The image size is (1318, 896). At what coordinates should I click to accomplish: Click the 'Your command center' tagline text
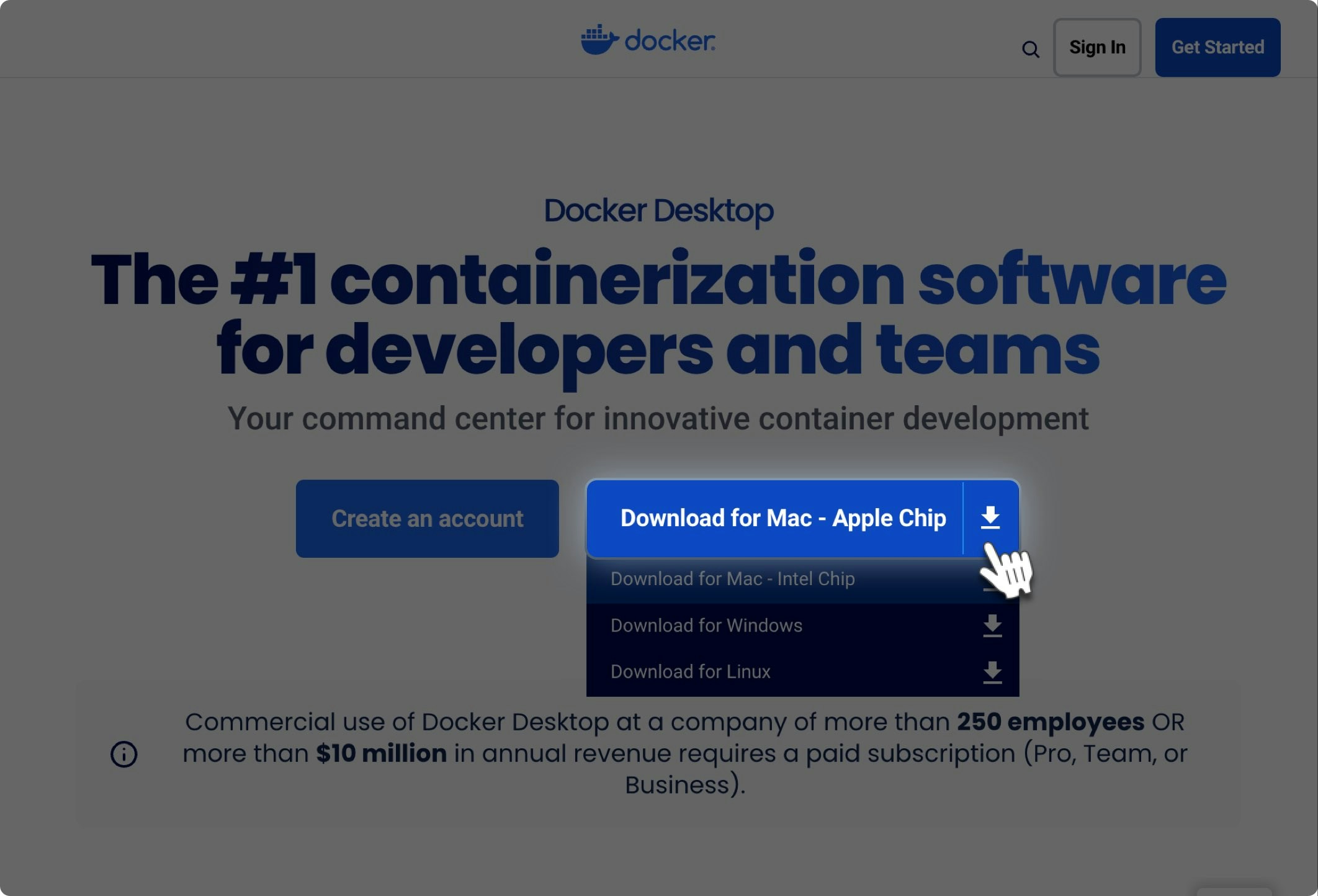point(658,418)
